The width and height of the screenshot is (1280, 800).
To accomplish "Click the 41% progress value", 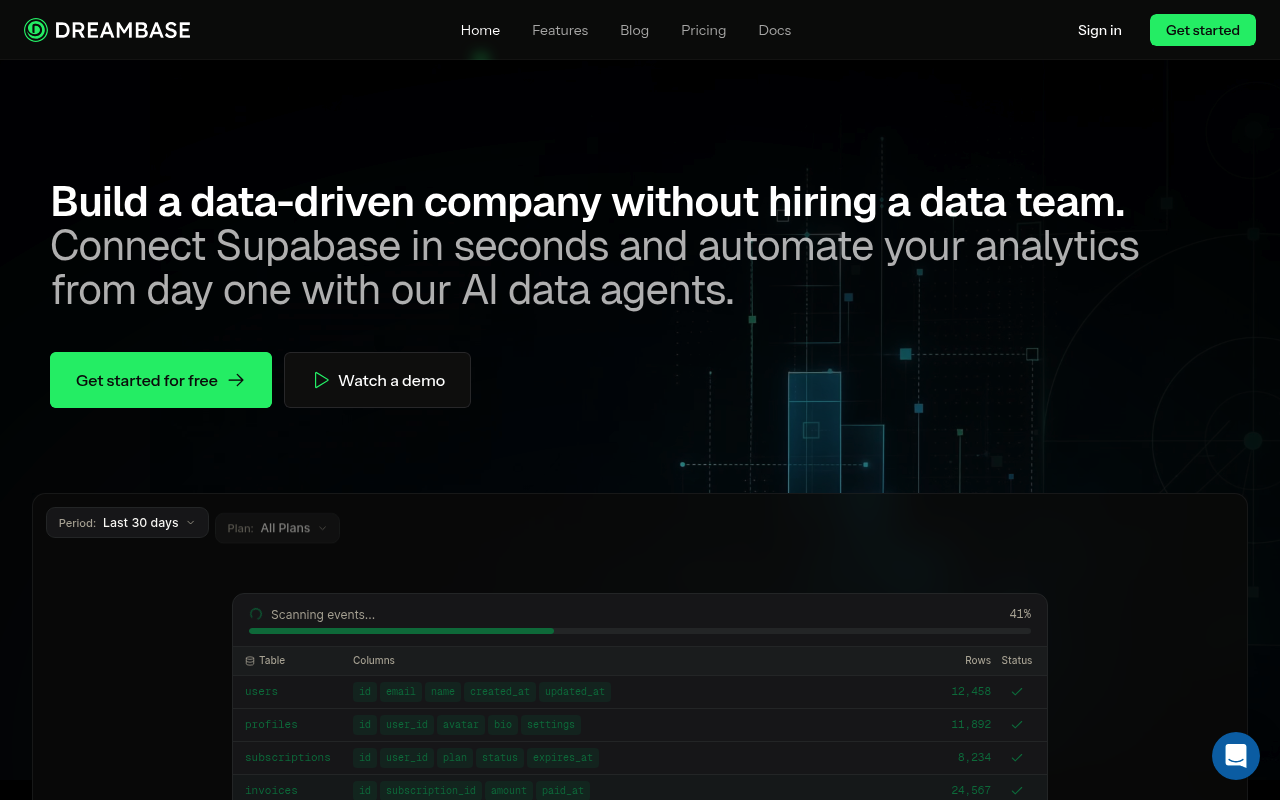I will 1020,614.
